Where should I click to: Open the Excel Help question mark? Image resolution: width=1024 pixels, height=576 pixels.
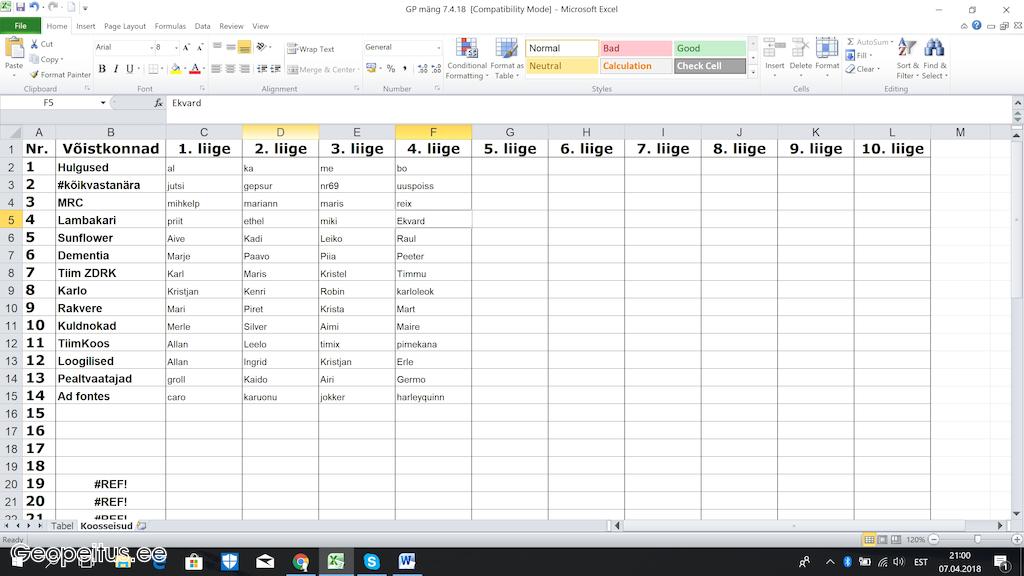pyautogui.click(x=976, y=25)
